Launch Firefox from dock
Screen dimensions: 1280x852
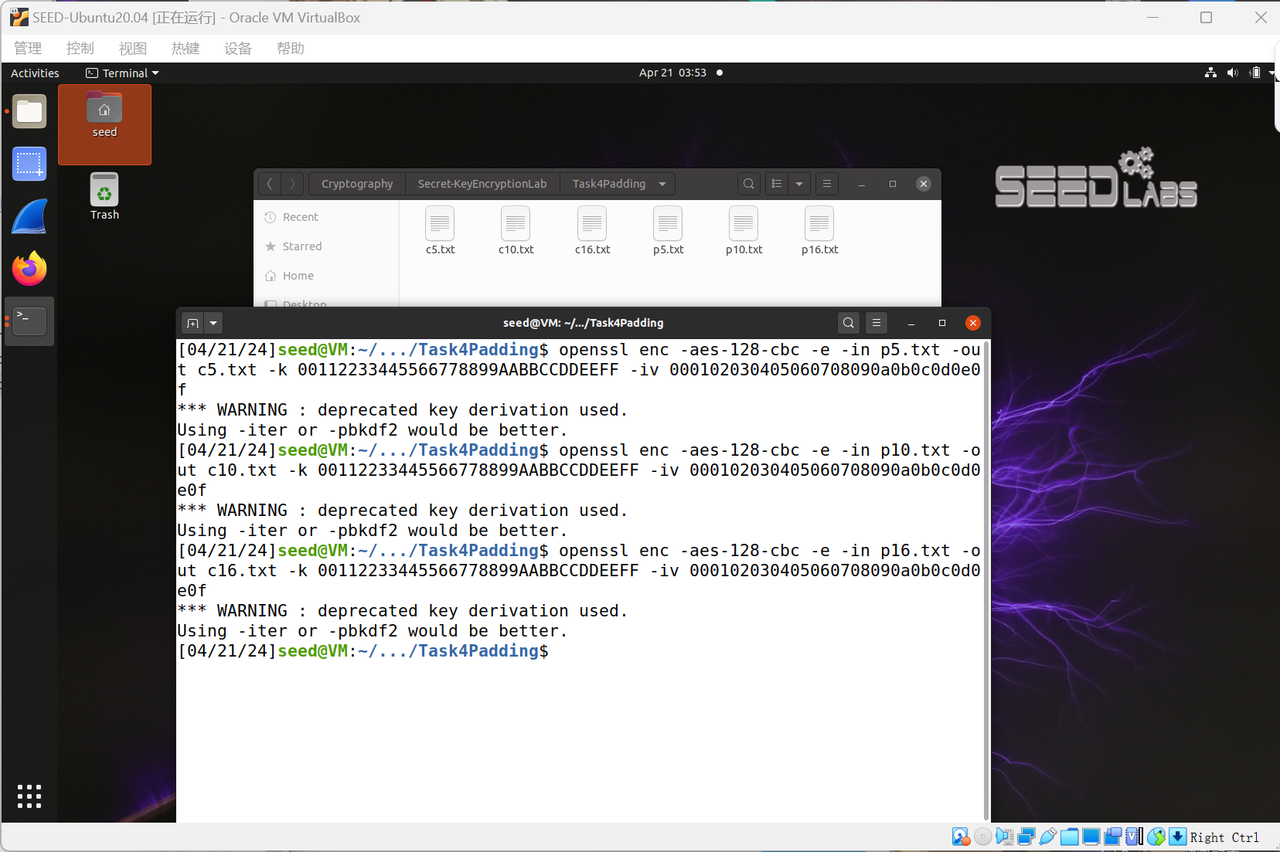[29, 268]
